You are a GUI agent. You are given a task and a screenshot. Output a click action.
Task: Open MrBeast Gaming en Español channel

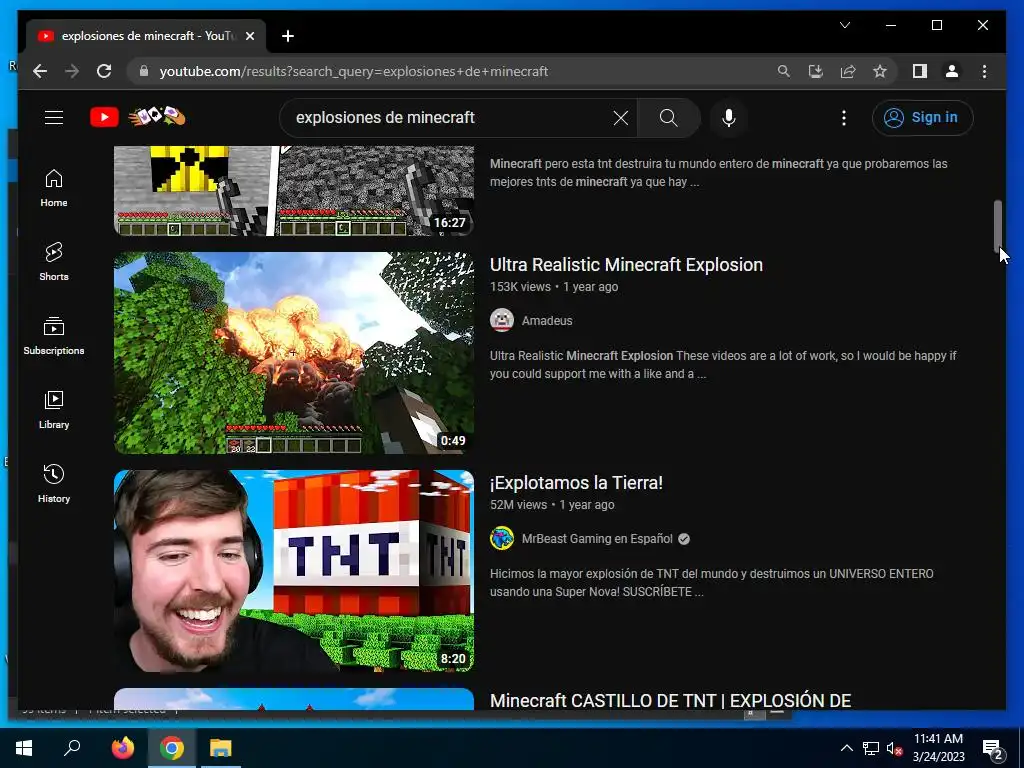pyautogui.click(x=597, y=539)
